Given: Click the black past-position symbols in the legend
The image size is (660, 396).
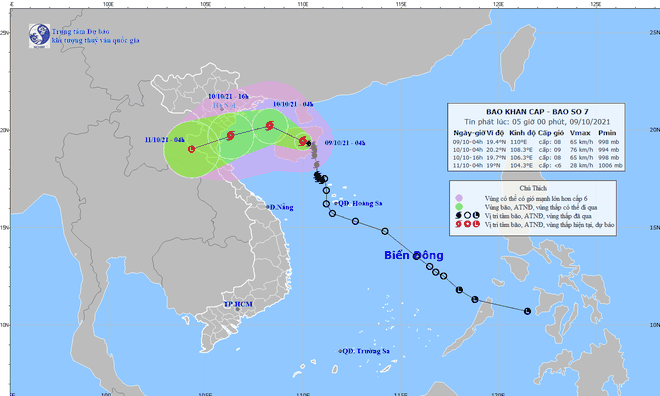Looking at the screenshot, I should [467, 216].
